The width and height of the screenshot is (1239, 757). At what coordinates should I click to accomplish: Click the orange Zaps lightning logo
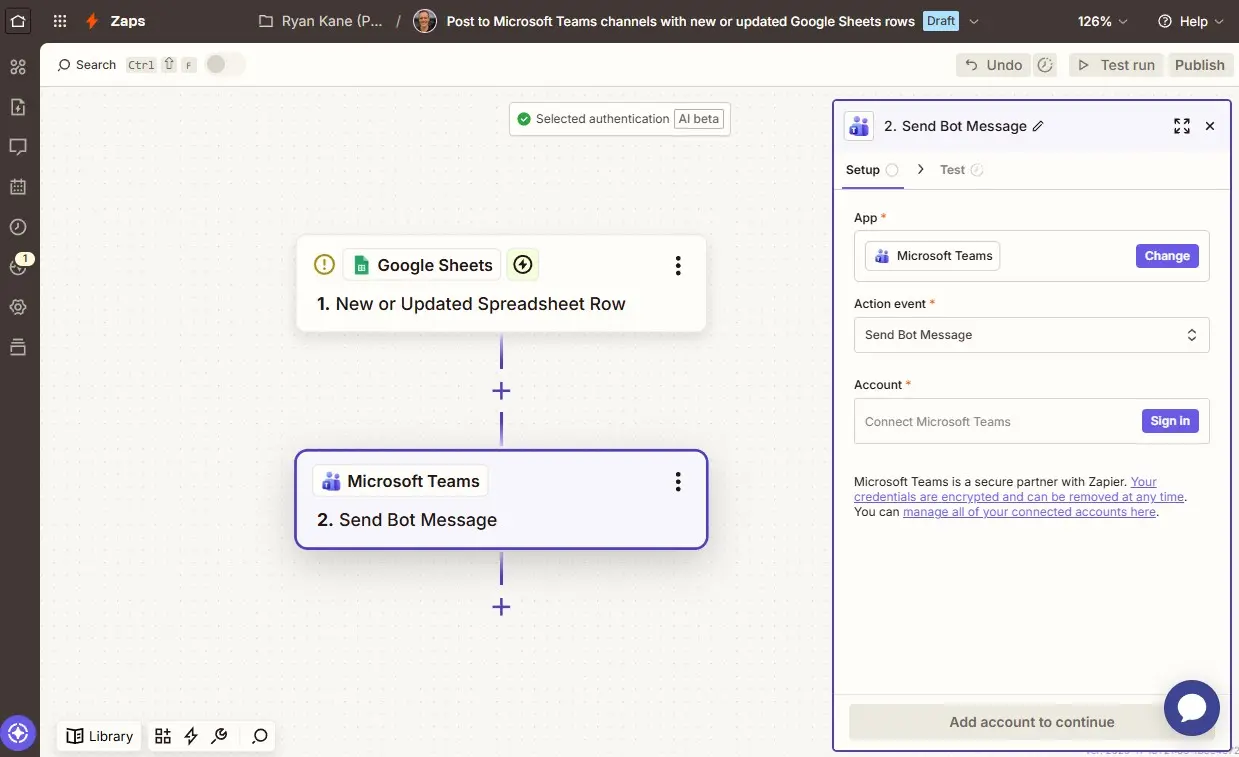pos(92,21)
